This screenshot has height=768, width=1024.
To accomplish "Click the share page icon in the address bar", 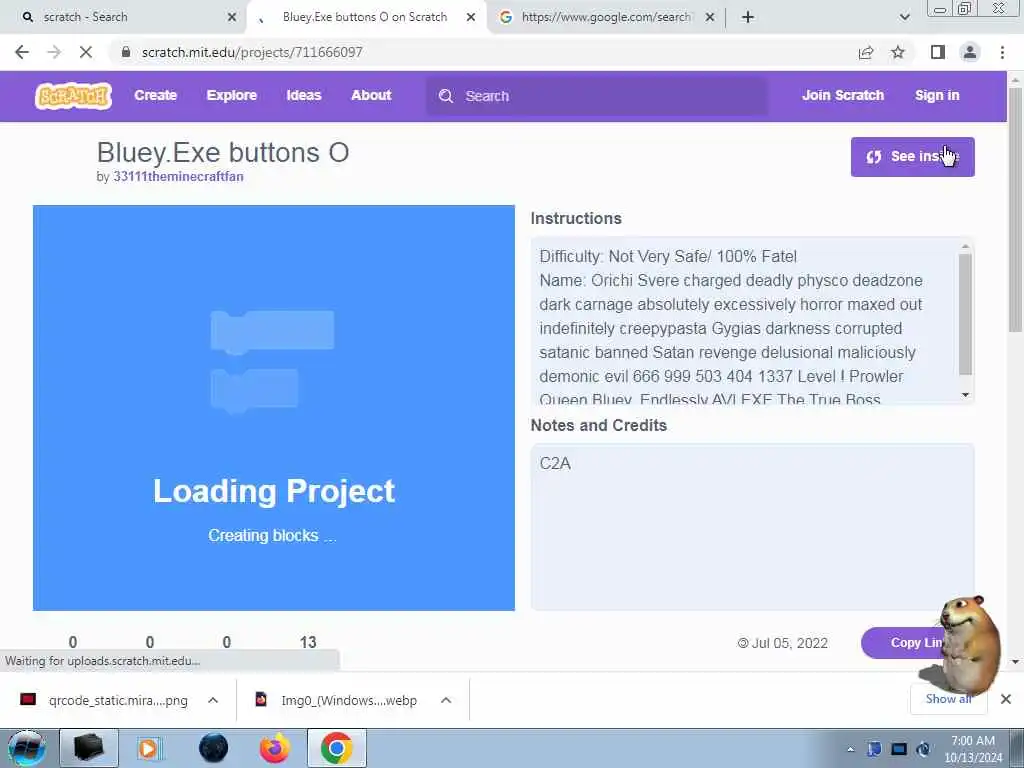I will pyautogui.click(x=866, y=52).
